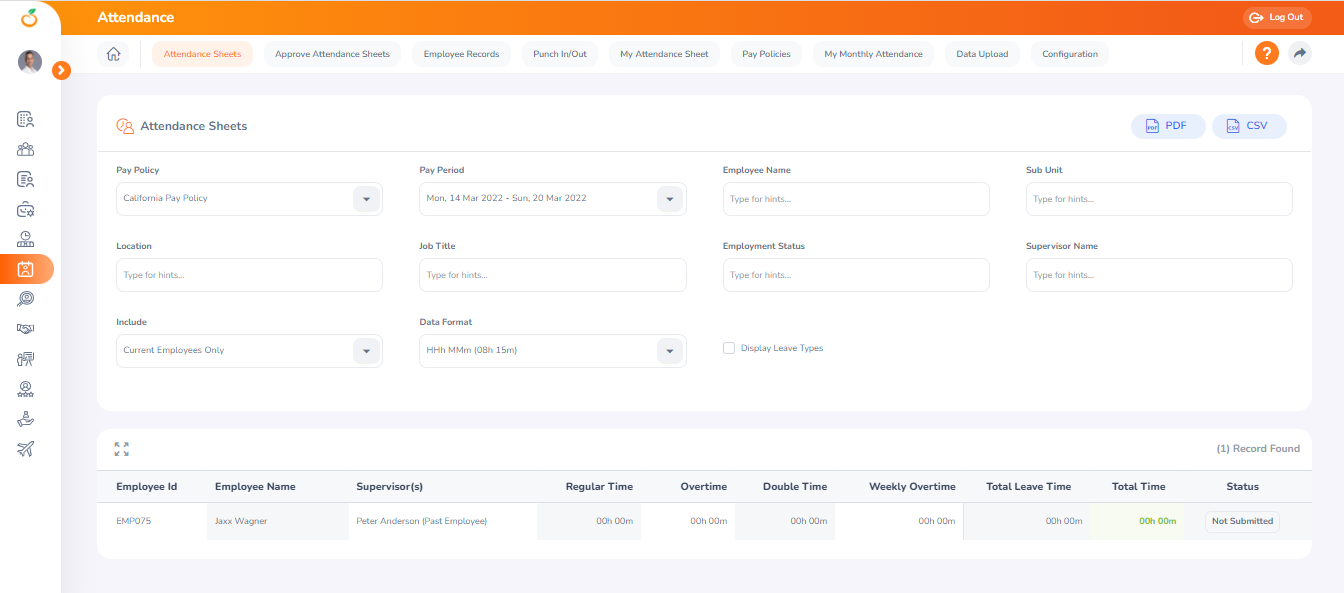The height and width of the screenshot is (593, 1344).
Task: Export the attendance sheet as CSV
Action: click(x=1248, y=125)
